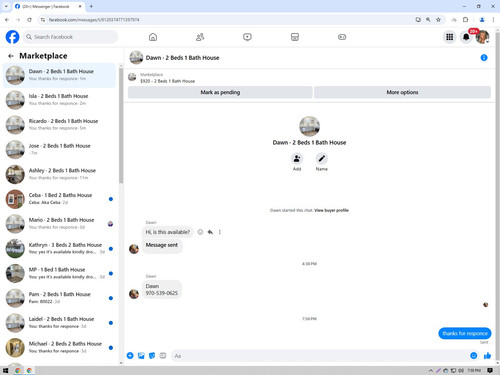This screenshot has width=500, height=375.
Task: Open the View buyer profile link
Action: coord(331,210)
